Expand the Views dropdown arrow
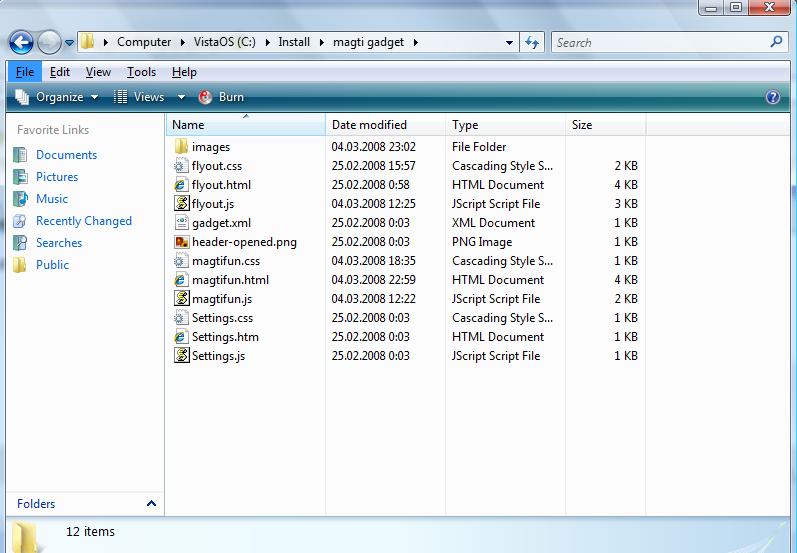 pyautogui.click(x=181, y=97)
